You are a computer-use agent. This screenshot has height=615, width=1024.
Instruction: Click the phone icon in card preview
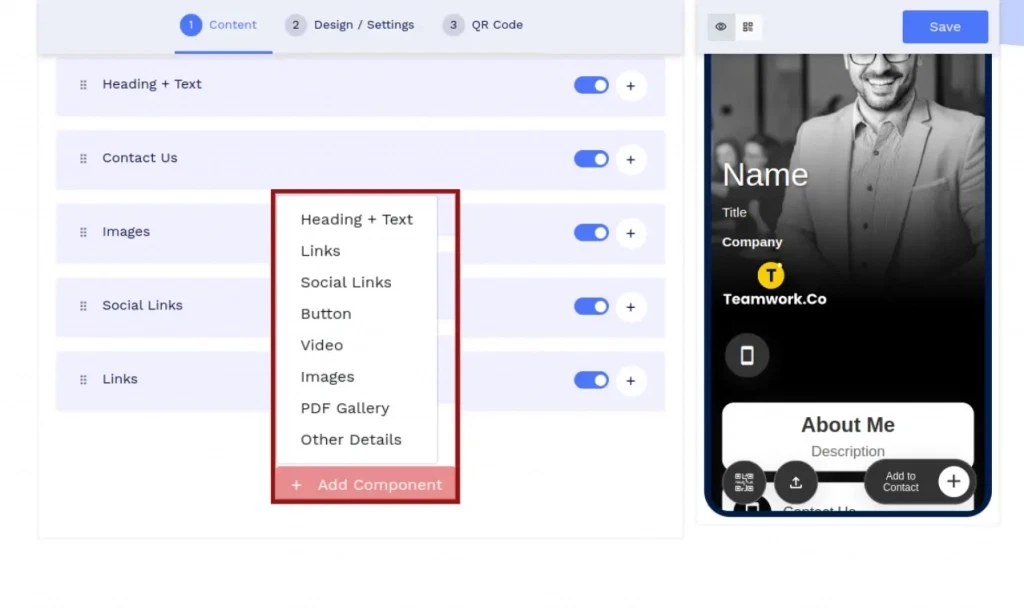747,355
